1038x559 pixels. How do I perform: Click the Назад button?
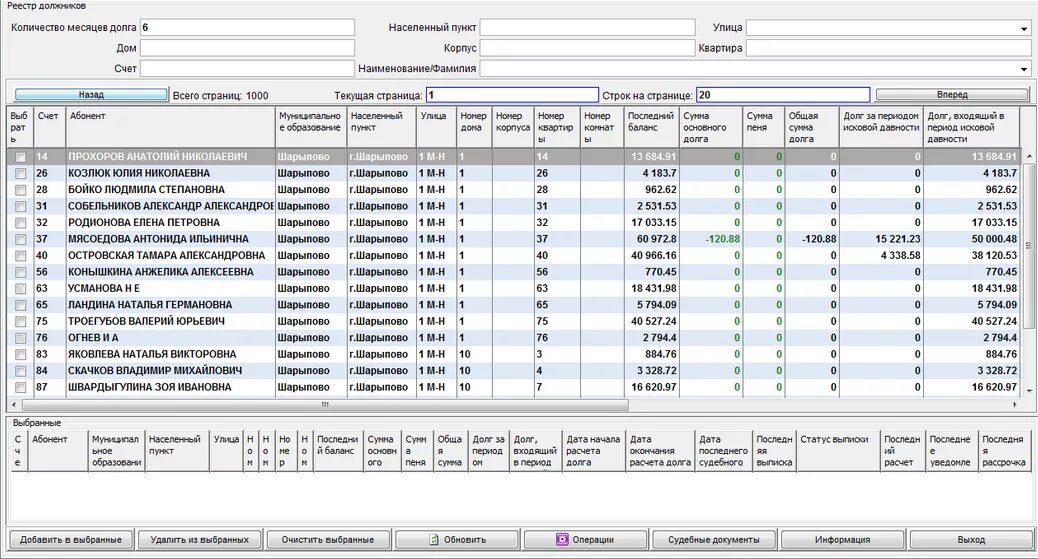pos(91,95)
